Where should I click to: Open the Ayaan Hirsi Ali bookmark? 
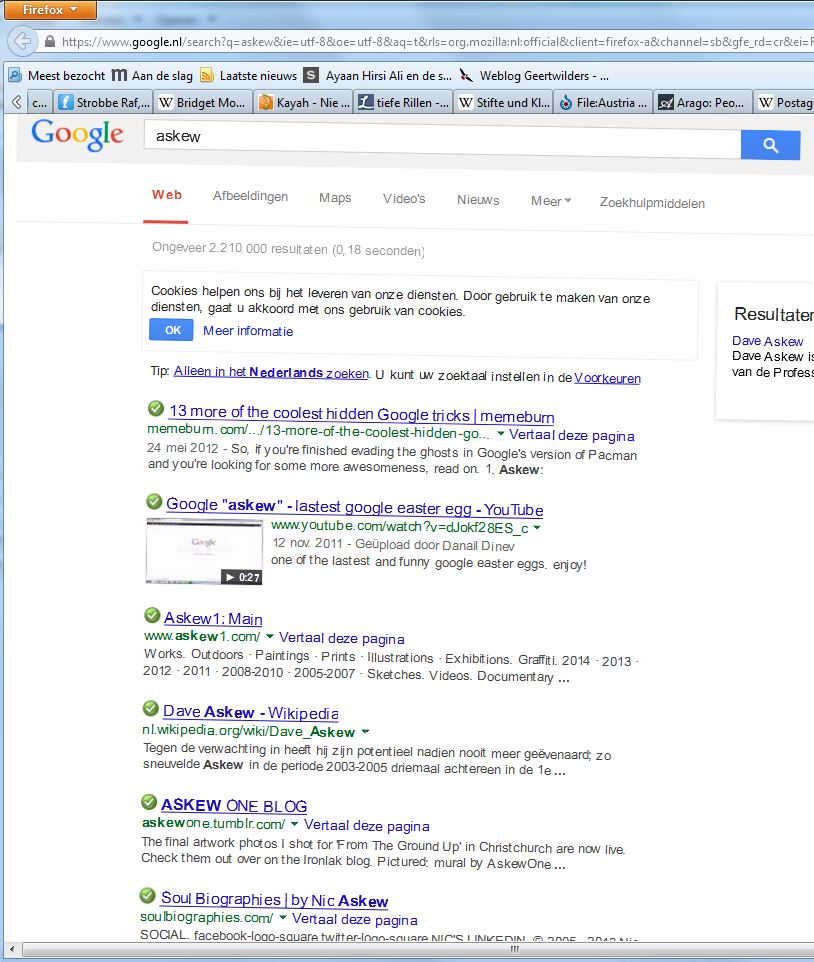click(378, 75)
